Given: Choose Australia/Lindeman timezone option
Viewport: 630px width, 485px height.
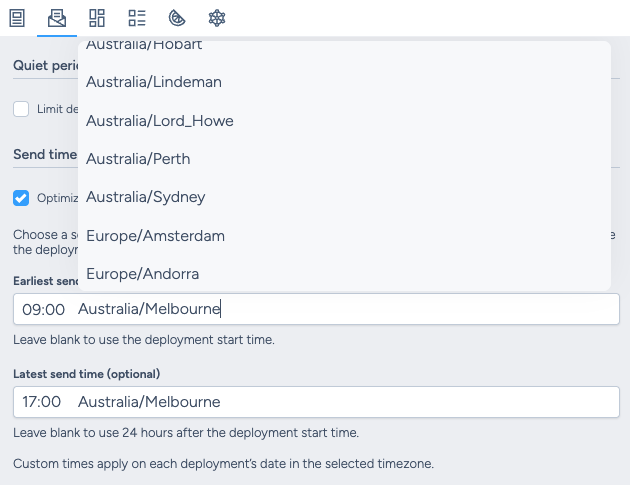Looking at the screenshot, I should coord(344,82).
